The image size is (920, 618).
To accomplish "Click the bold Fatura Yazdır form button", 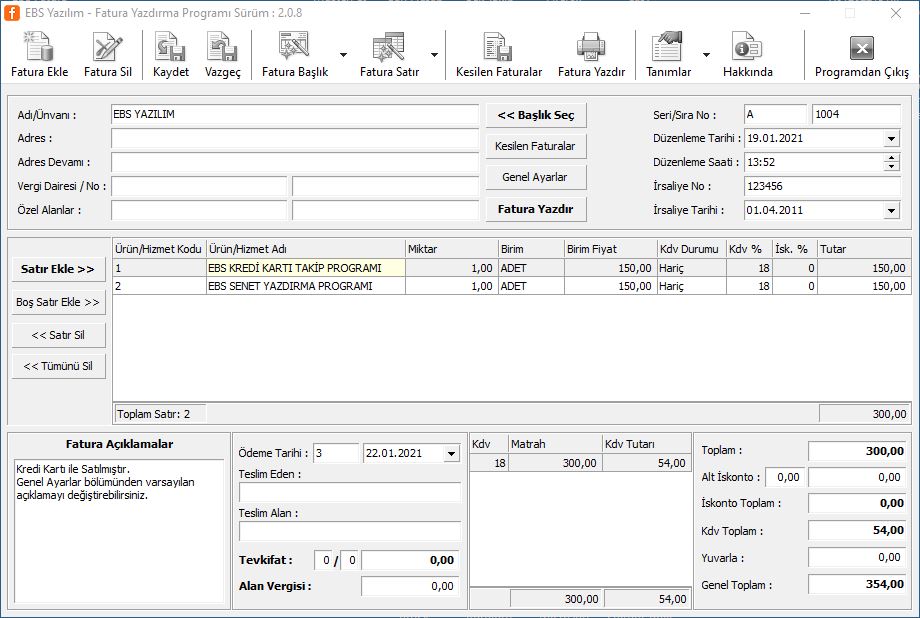I will pos(536,209).
